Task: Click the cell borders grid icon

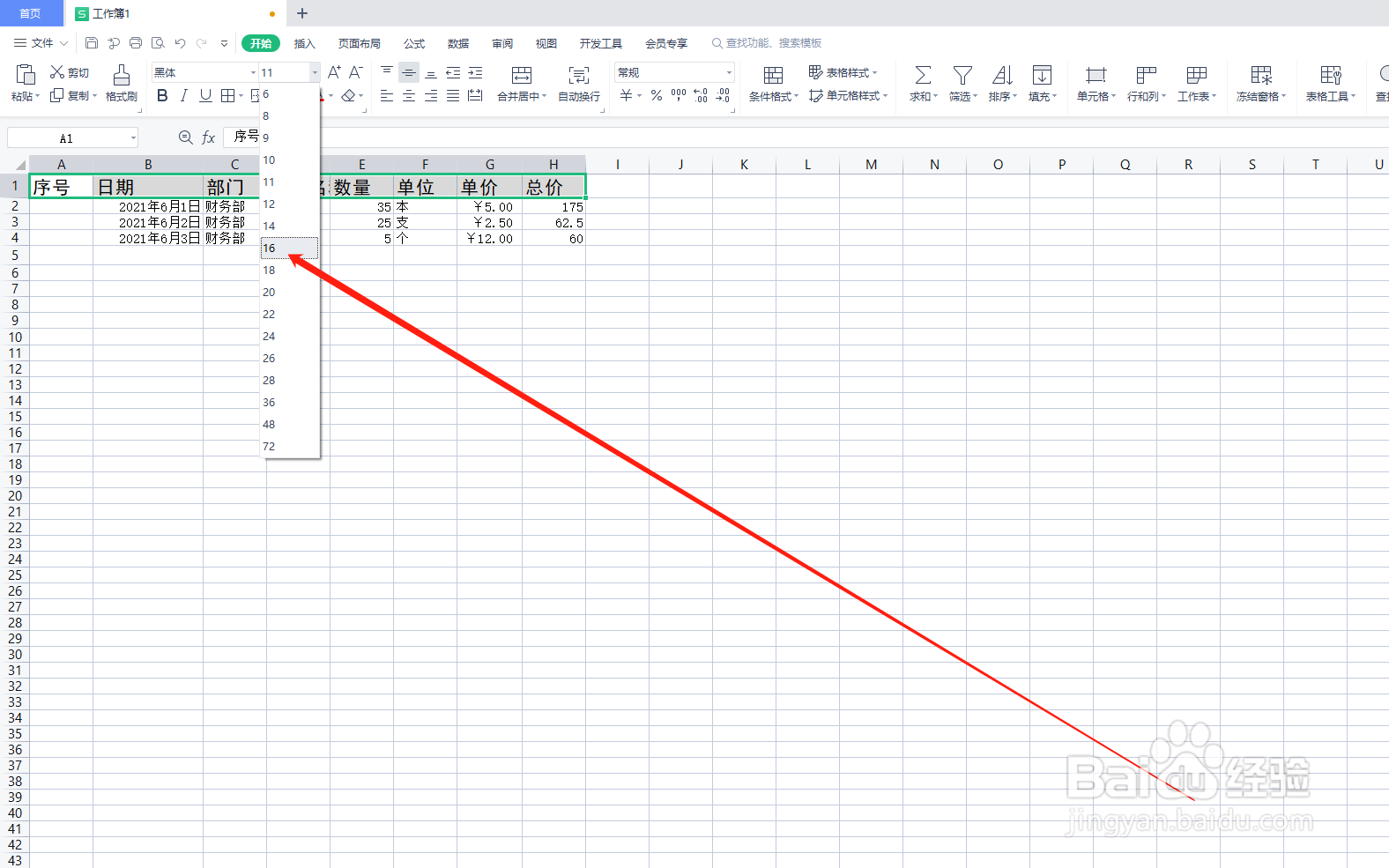Action: (x=228, y=95)
